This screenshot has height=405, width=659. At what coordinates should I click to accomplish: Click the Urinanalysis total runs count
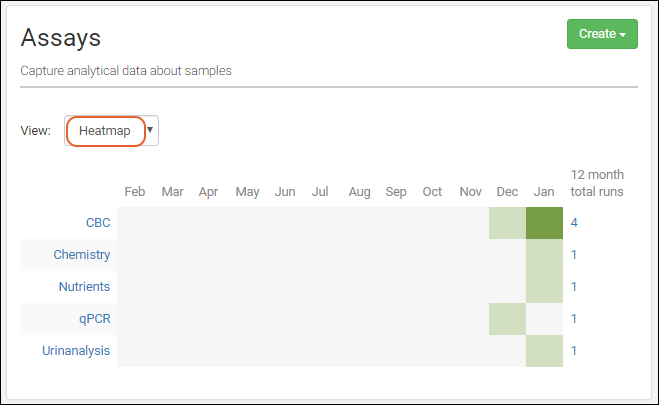pyautogui.click(x=574, y=351)
